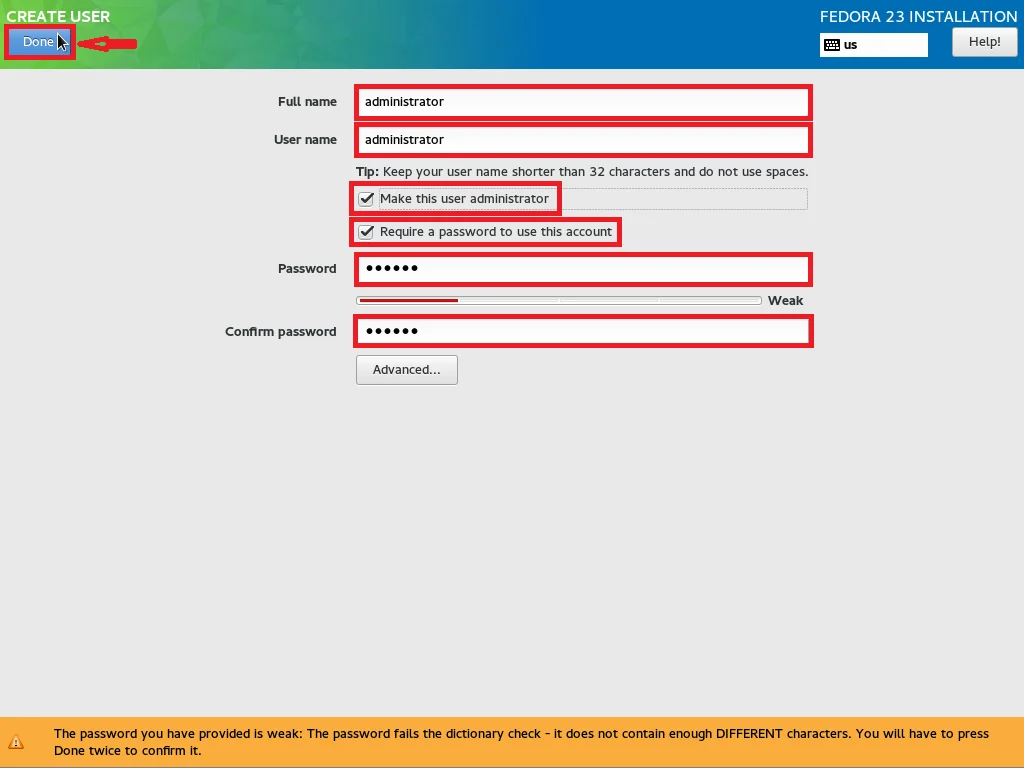The height and width of the screenshot is (768, 1024).
Task: Click the user name Tip text
Action: 582,172
